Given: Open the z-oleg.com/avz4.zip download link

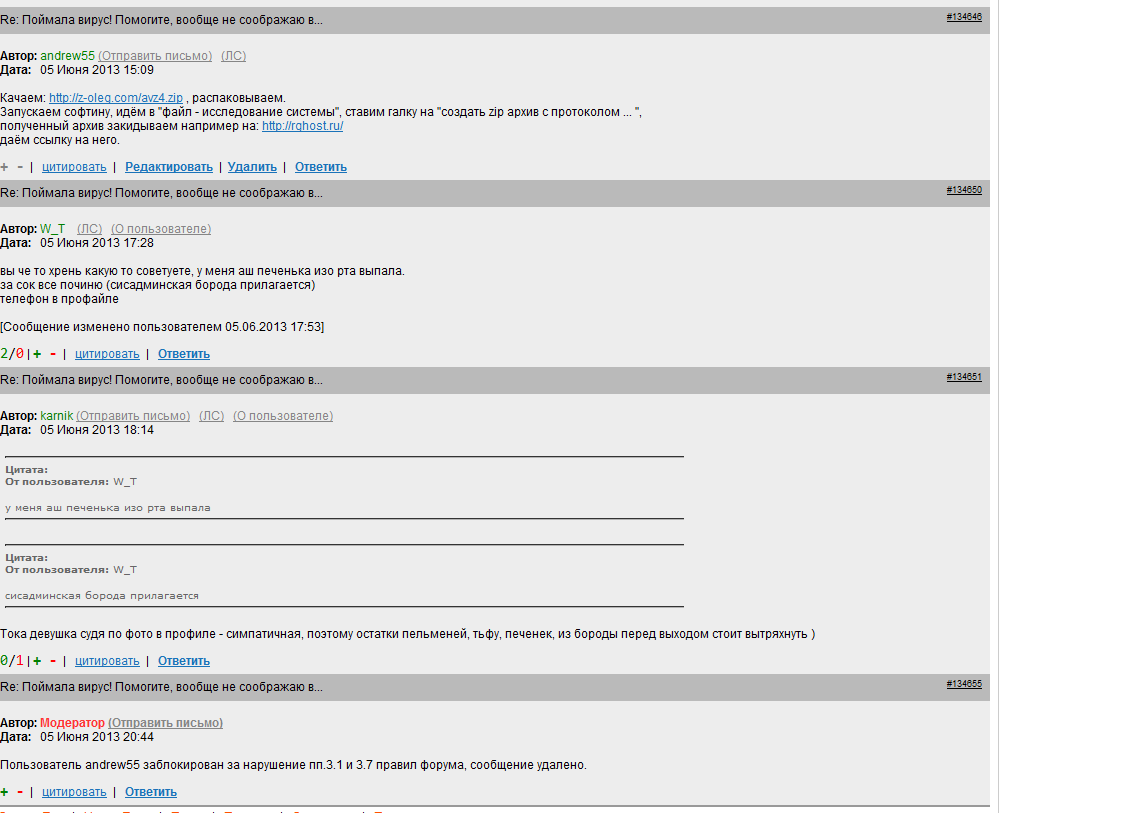Looking at the screenshot, I should (x=116, y=98).
